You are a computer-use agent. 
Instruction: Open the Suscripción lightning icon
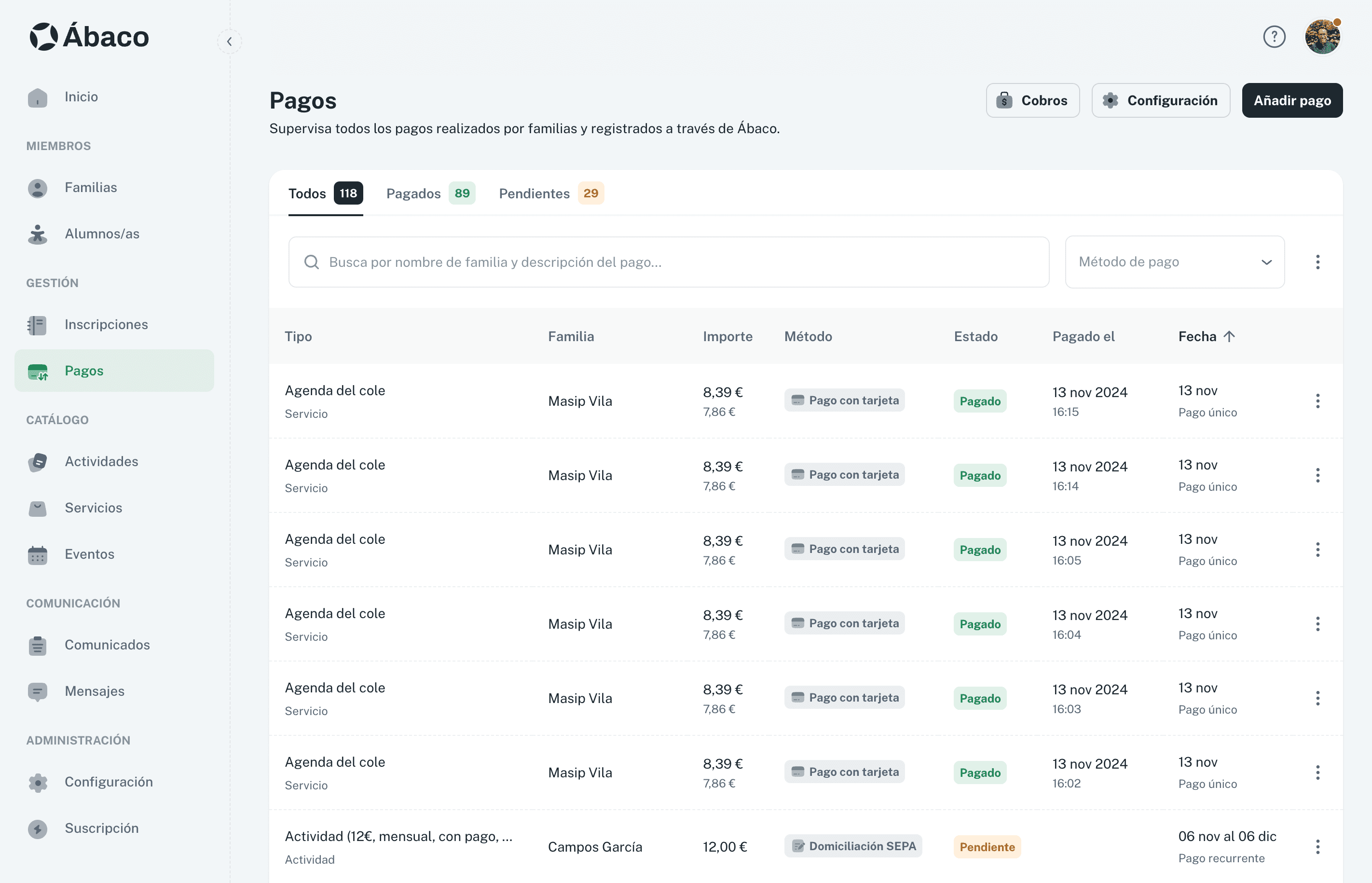click(x=38, y=828)
